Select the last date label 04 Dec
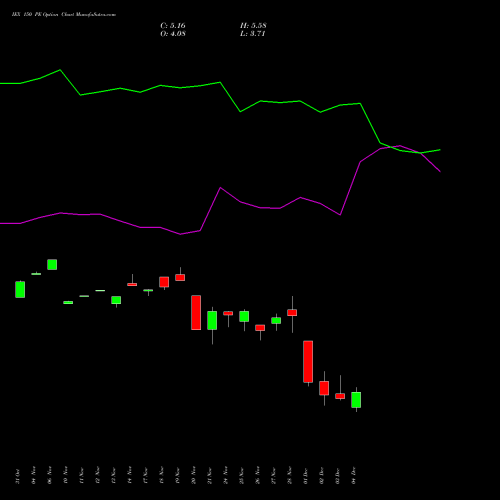The image size is (500, 500). coord(354,476)
